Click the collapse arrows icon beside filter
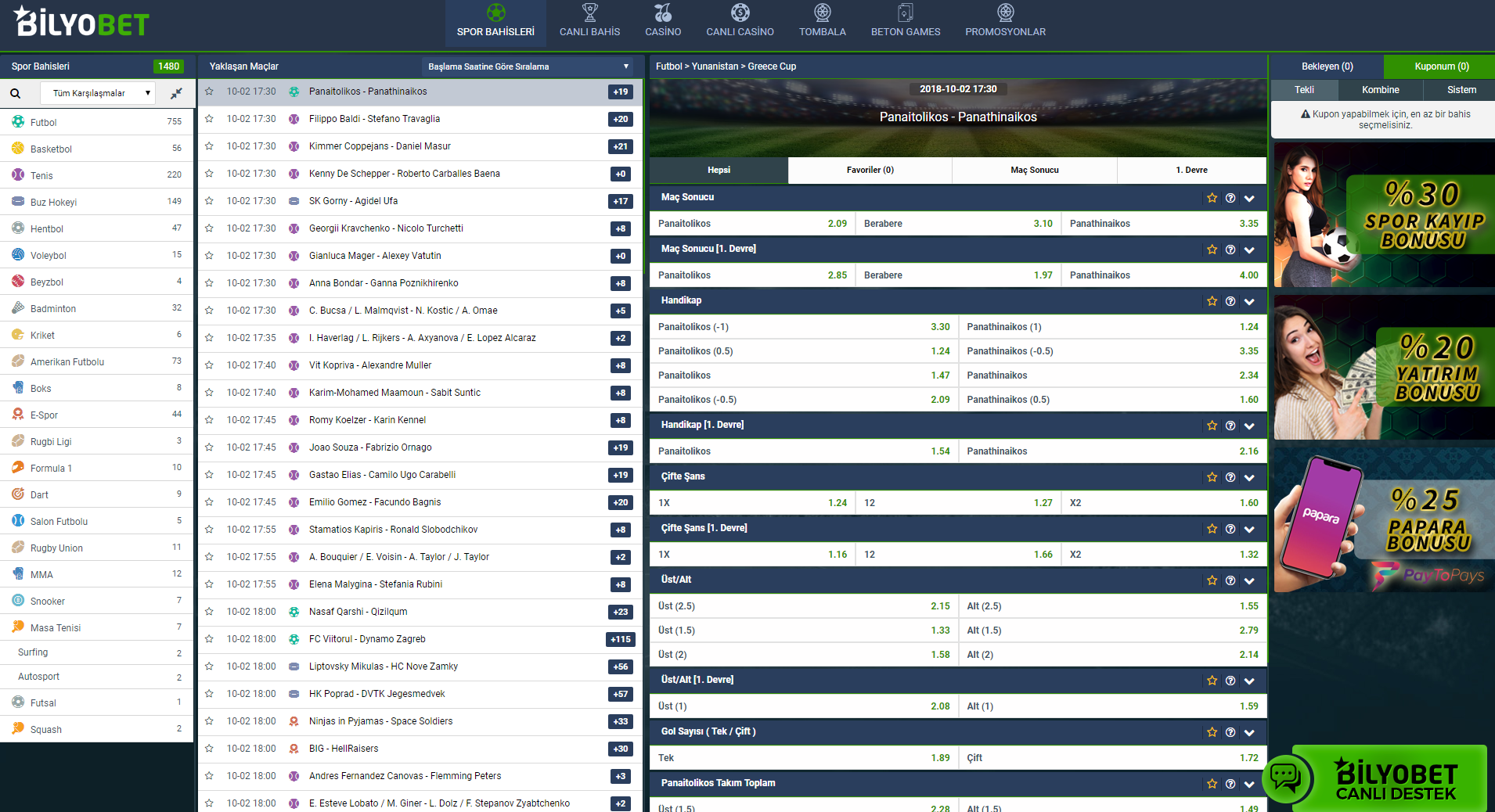 point(176,93)
